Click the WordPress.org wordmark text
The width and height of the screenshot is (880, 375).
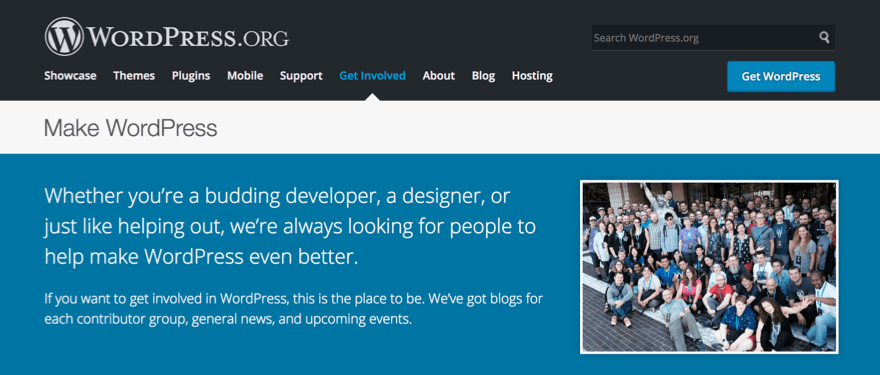[x=188, y=37]
